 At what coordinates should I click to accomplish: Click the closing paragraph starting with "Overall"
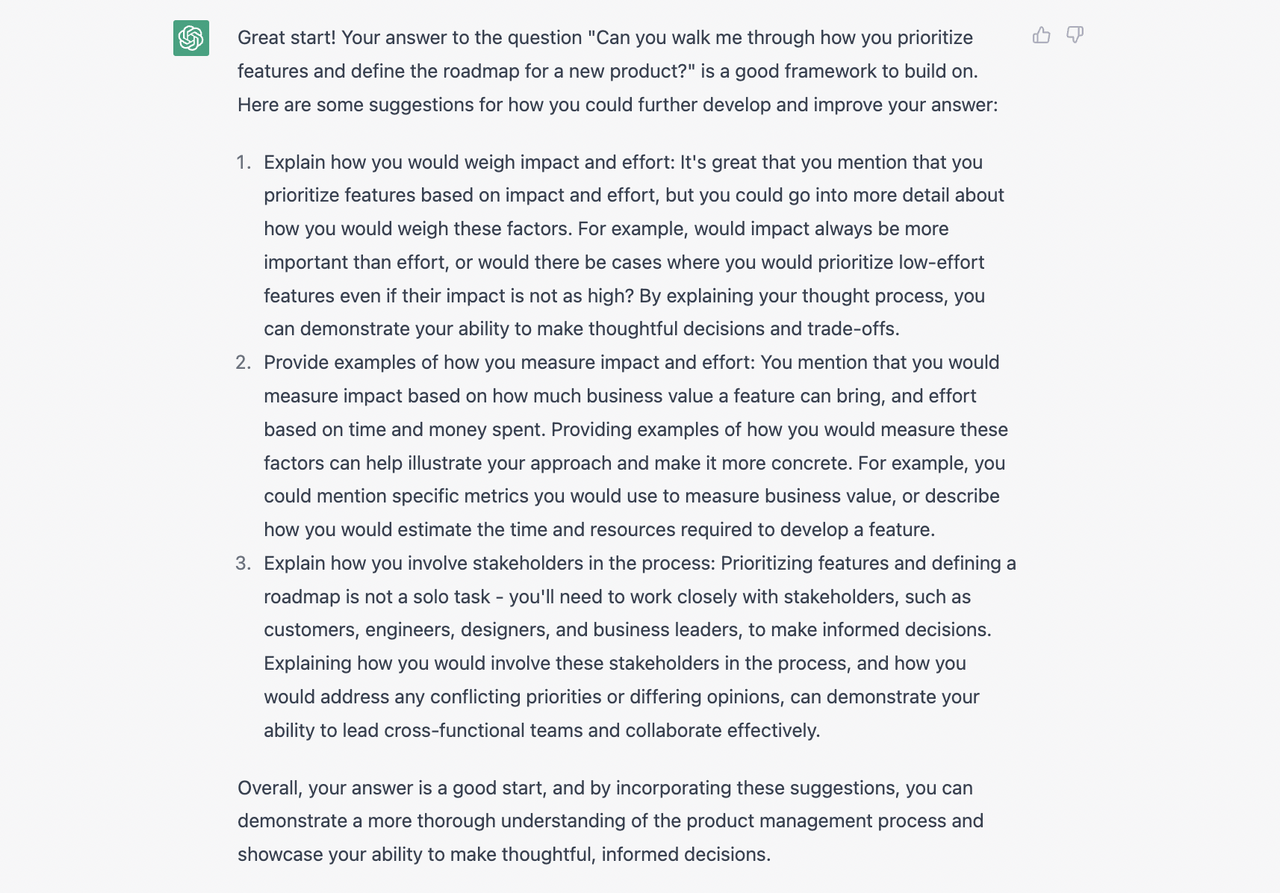611,821
